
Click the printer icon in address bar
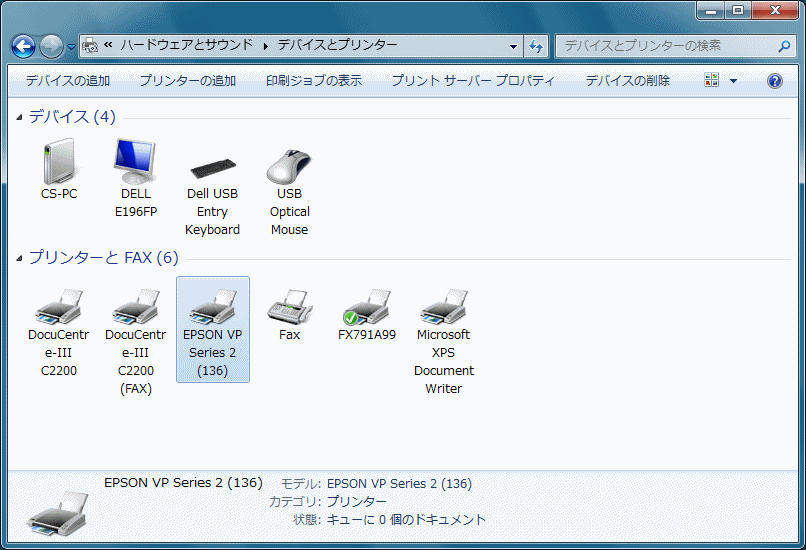90,45
